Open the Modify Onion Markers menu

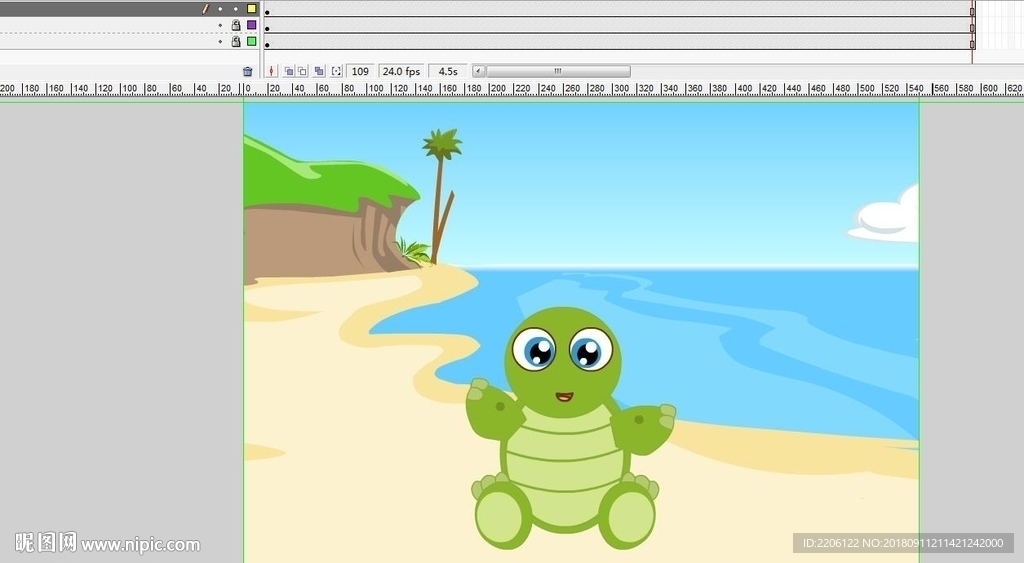[x=336, y=72]
